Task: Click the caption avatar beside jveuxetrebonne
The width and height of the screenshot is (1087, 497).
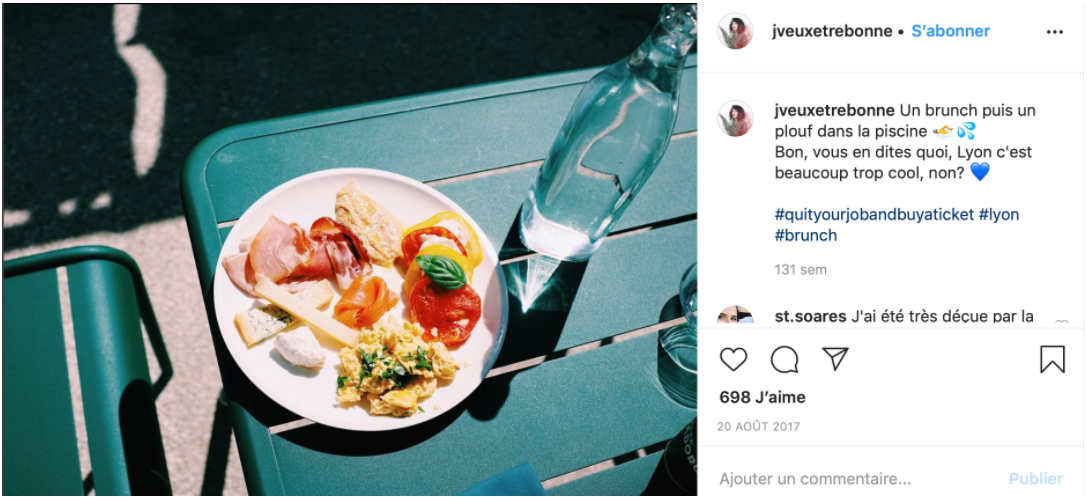Action: [x=735, y=118]
